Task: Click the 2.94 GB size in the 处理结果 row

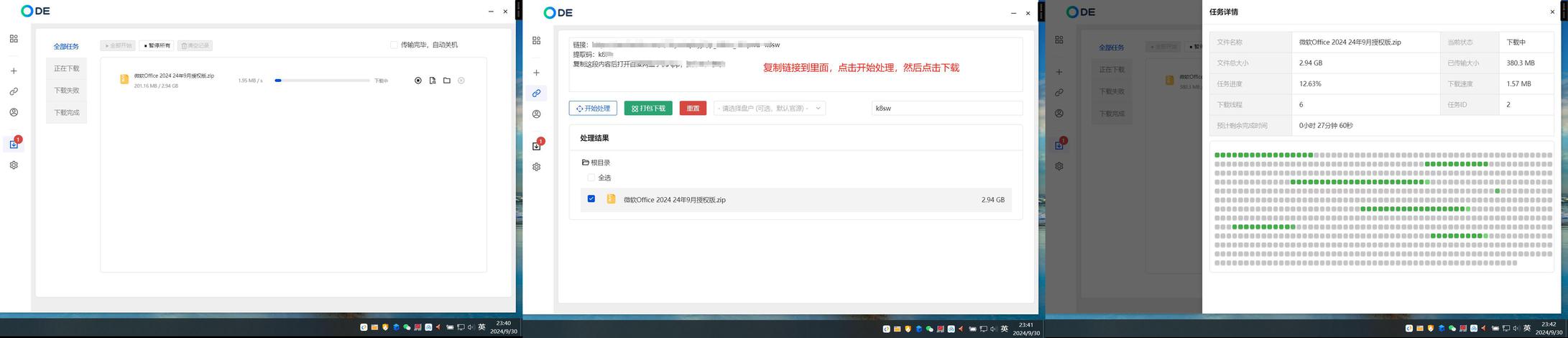Action: click(x=993, y=200)
